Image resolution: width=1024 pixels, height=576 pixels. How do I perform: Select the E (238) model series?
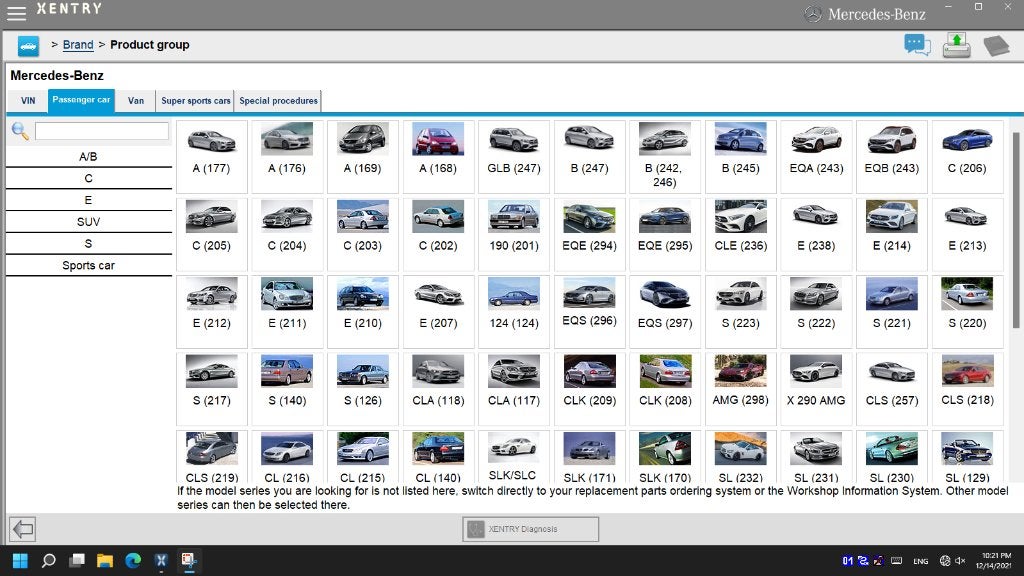click(x=816, y=234)
